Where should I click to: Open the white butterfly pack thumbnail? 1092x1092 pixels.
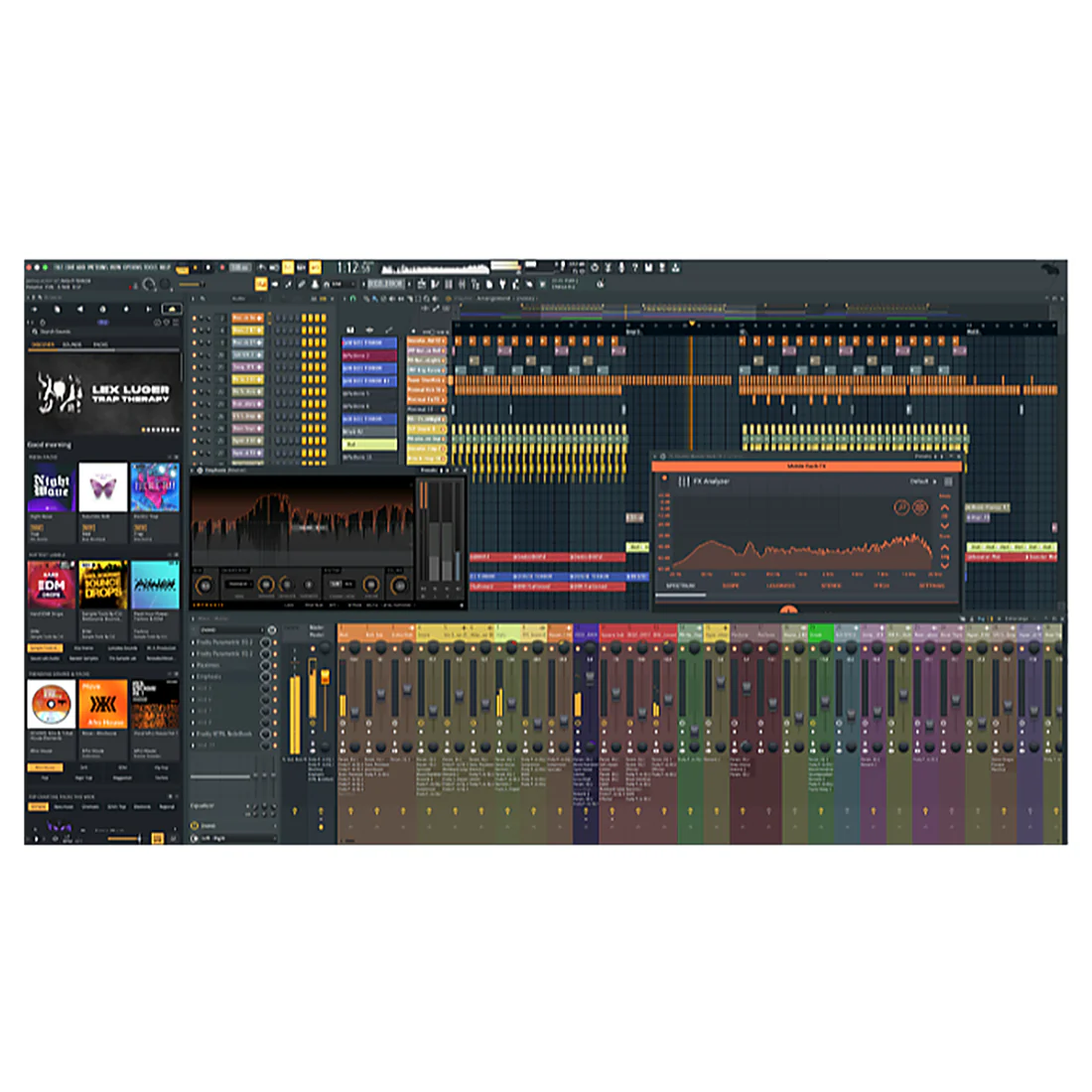click(x=103, y=487)
